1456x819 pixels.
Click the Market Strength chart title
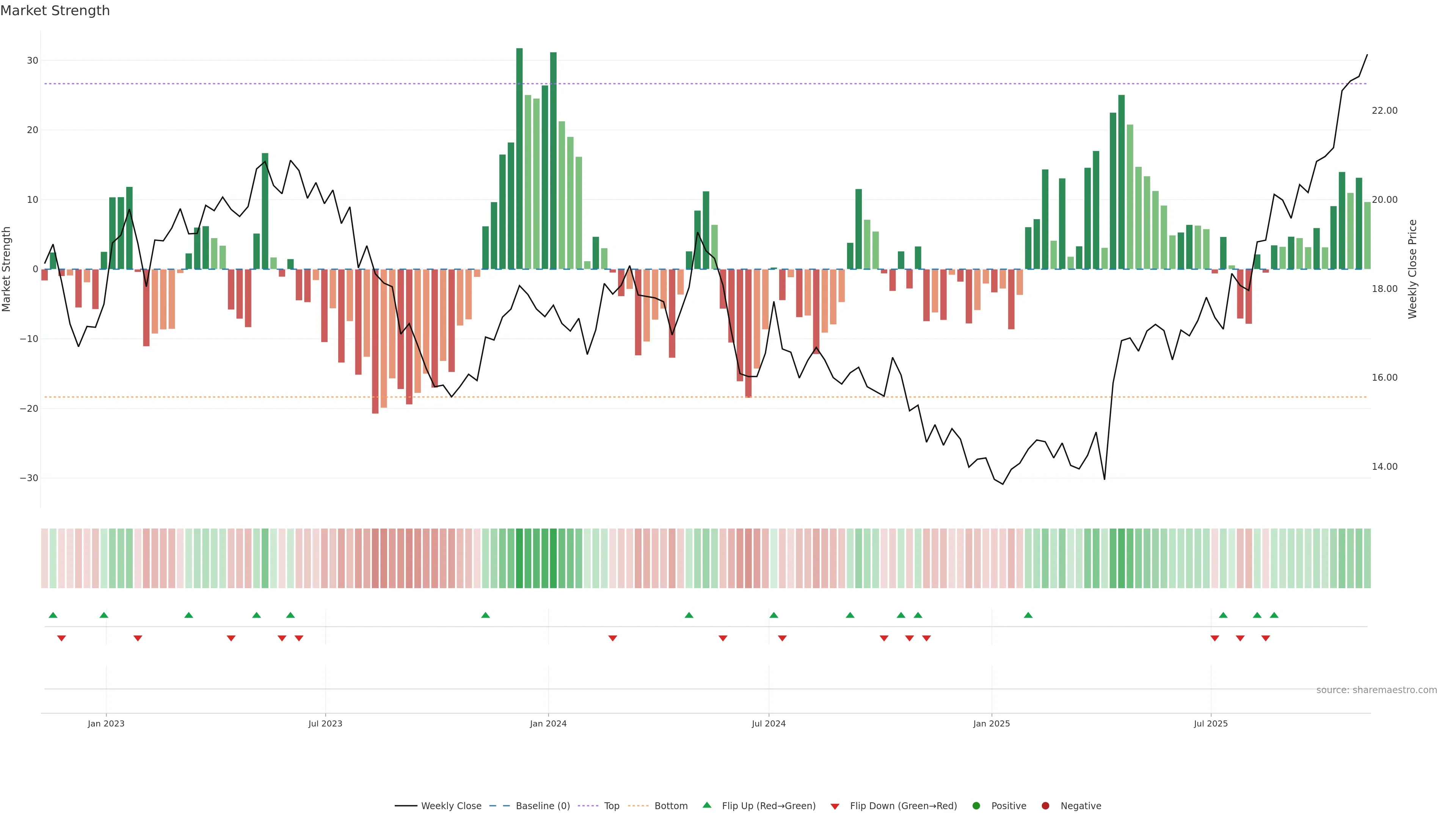(55, 11)
